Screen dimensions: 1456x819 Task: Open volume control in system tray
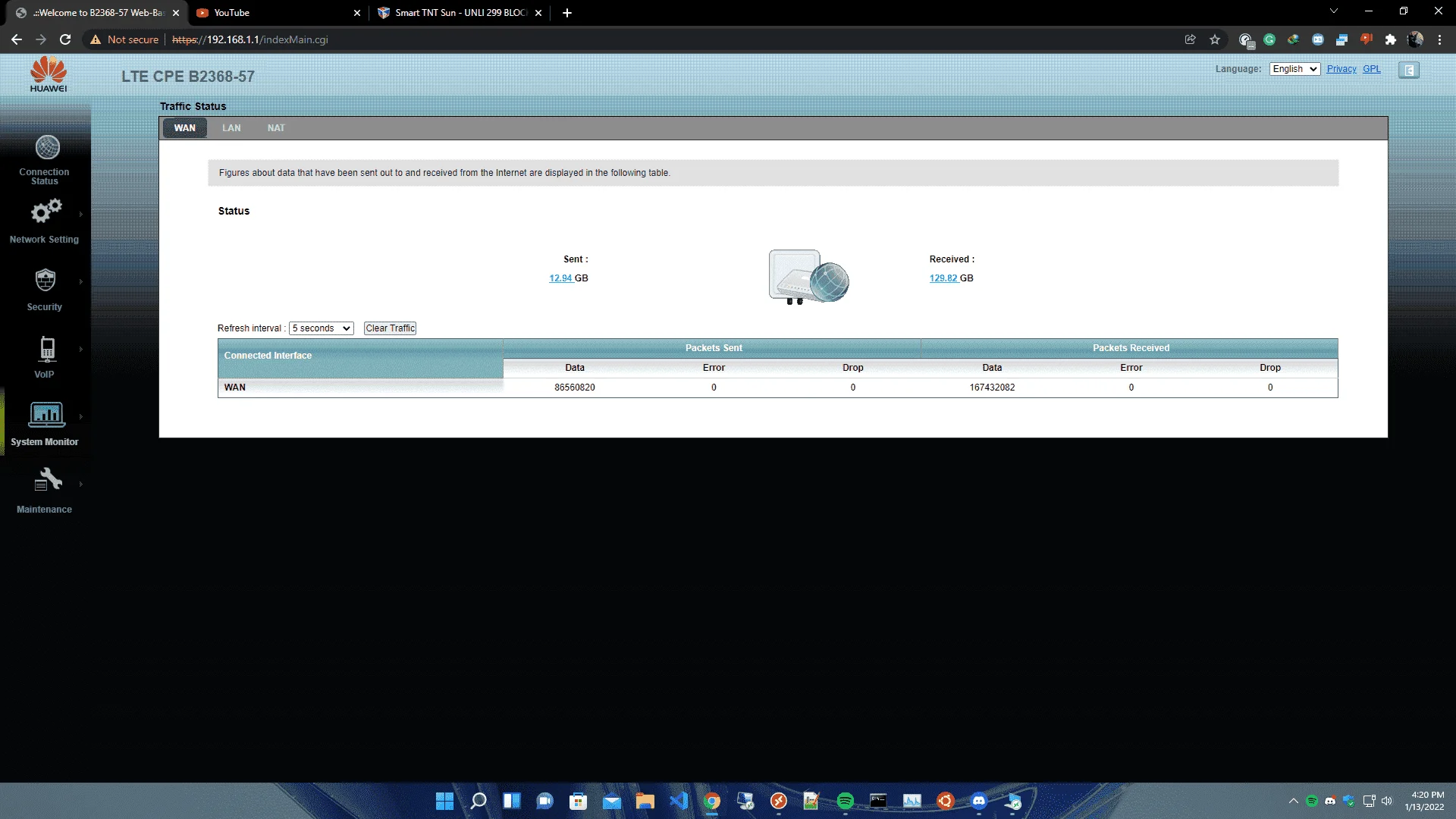(x=1387, y=801)
